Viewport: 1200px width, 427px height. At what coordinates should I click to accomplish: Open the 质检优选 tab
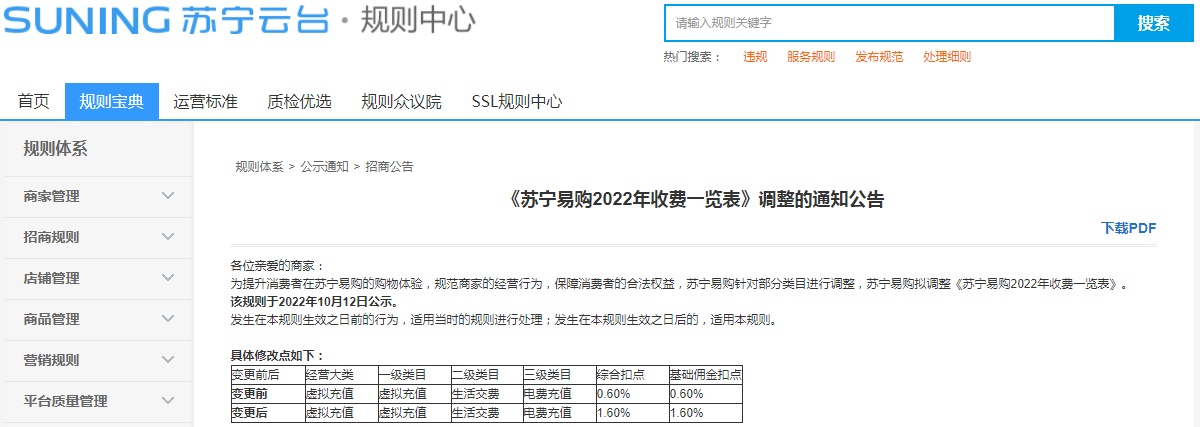point(299,101)
